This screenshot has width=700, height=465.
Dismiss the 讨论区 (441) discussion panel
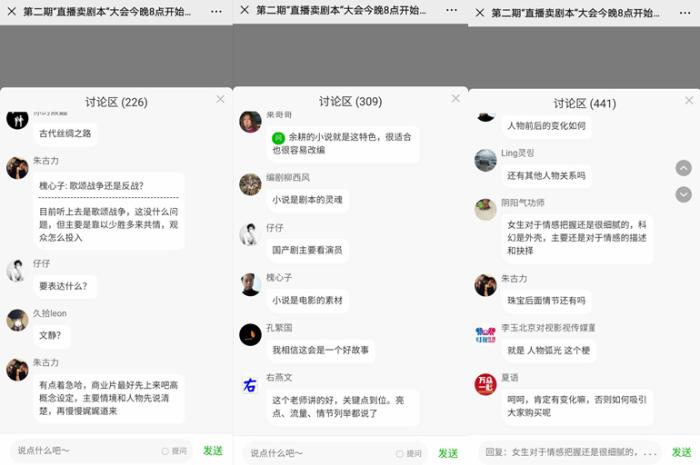689,100
